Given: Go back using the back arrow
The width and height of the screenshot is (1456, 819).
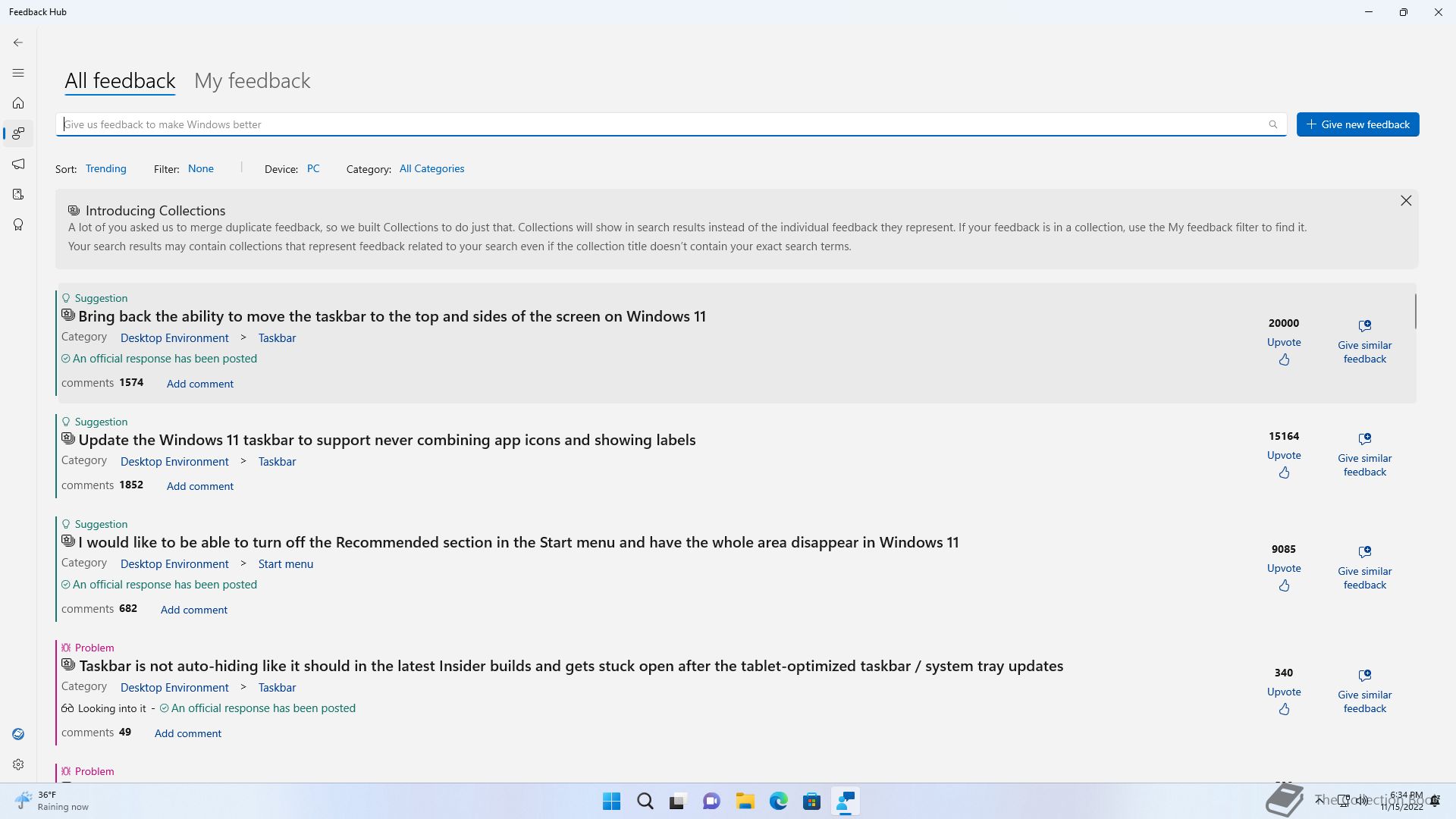Looking at the screenshot, I should [x=18, y=42].
